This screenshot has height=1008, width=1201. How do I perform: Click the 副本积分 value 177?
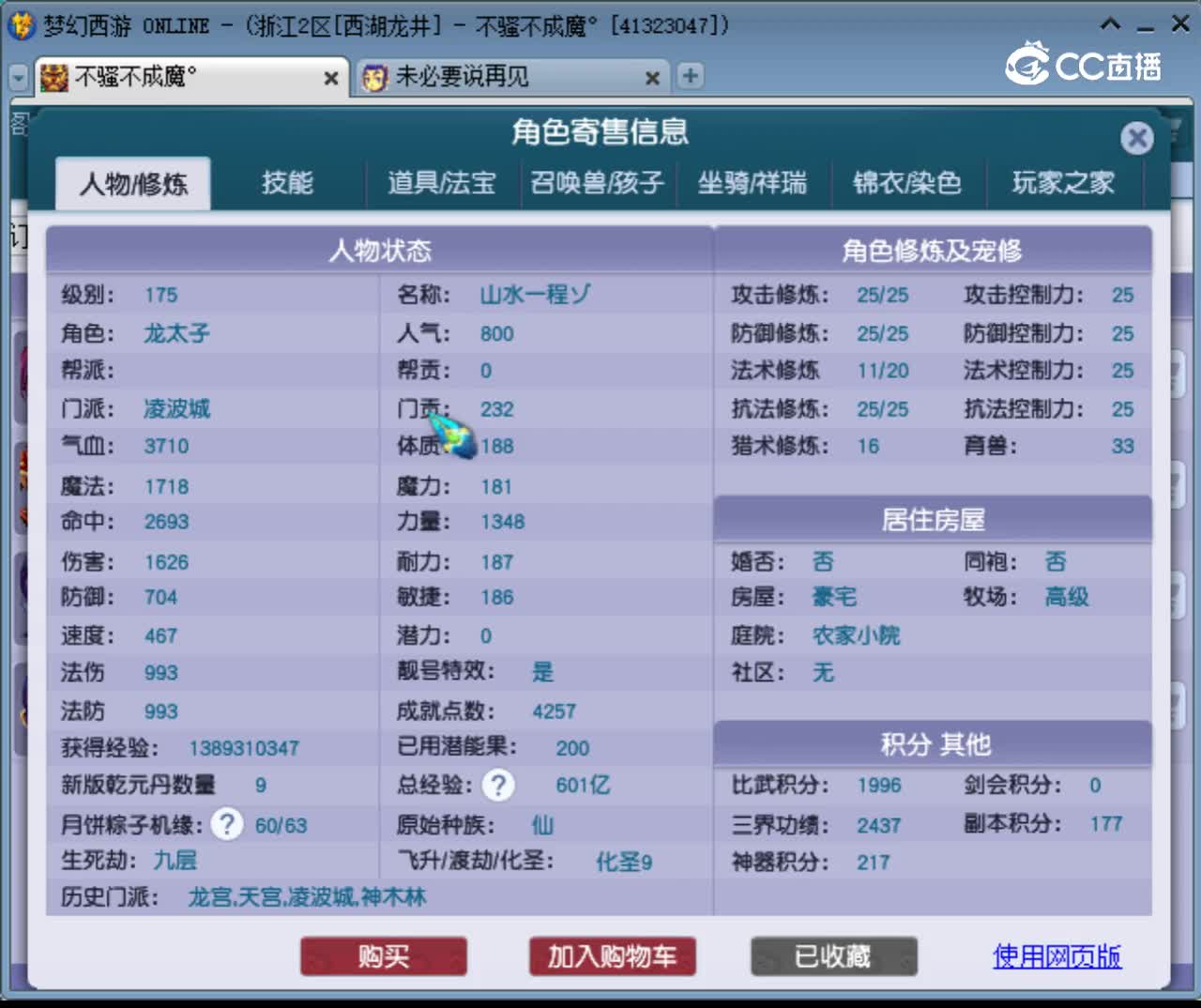point(1105,823)
